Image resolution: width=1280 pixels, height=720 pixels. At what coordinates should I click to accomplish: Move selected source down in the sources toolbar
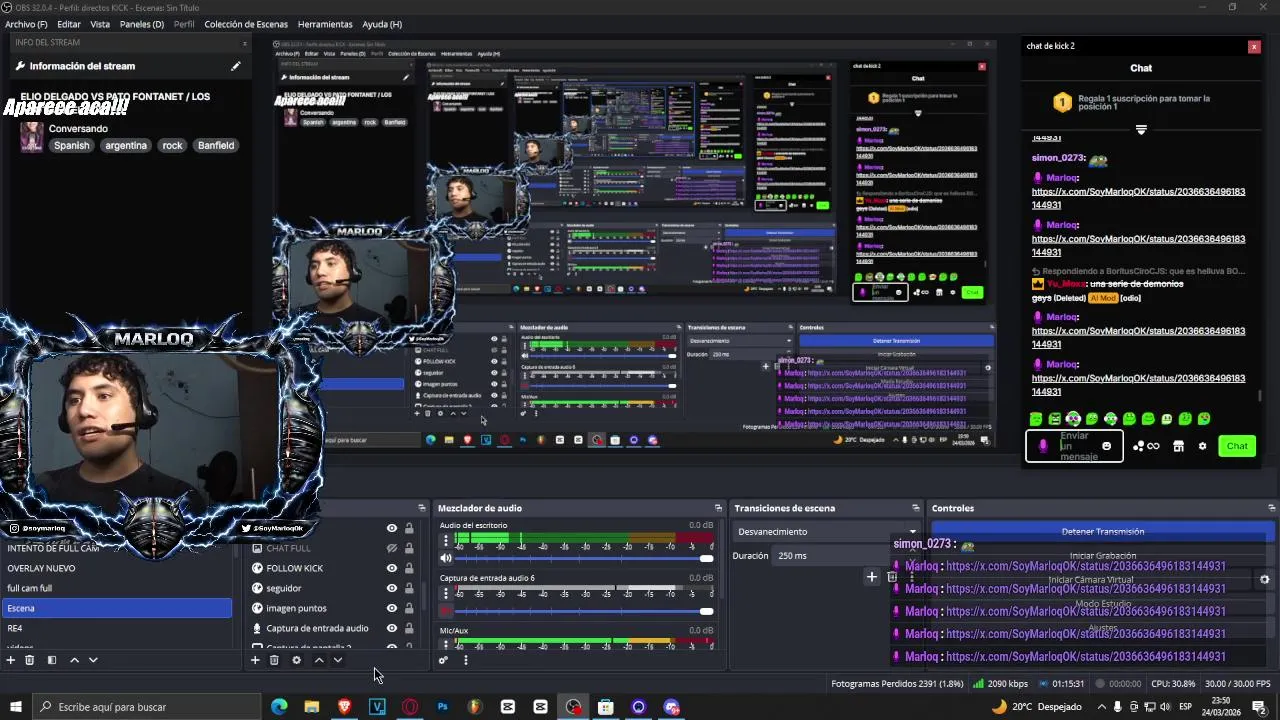pos(338,660)
